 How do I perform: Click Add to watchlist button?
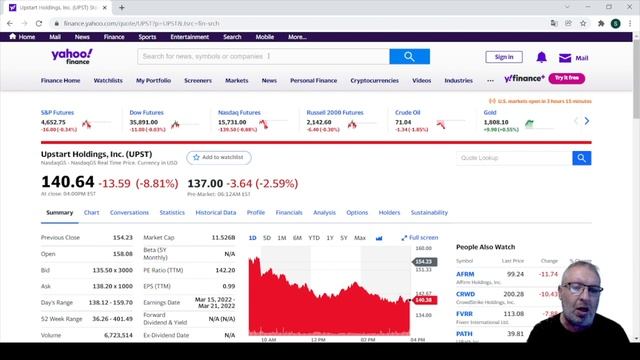coord(219,158)
